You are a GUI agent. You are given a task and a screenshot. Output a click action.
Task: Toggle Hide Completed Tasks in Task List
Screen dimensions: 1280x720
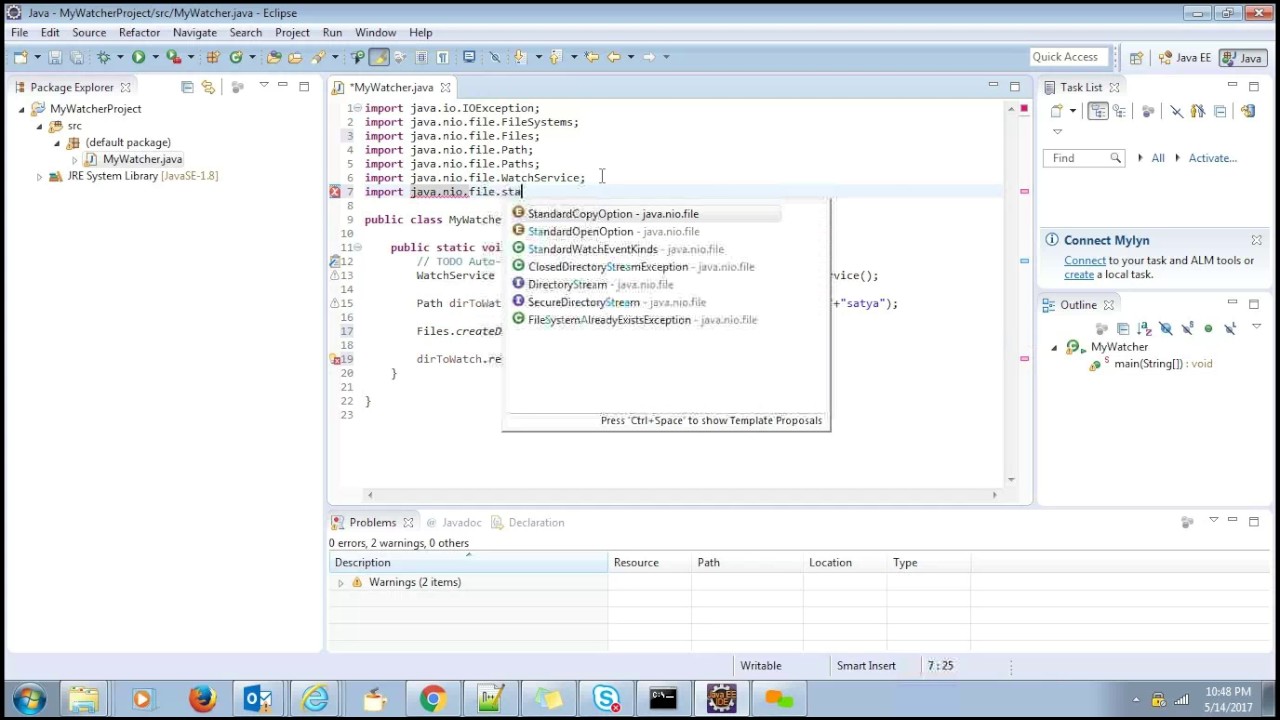coord(1176,111)
